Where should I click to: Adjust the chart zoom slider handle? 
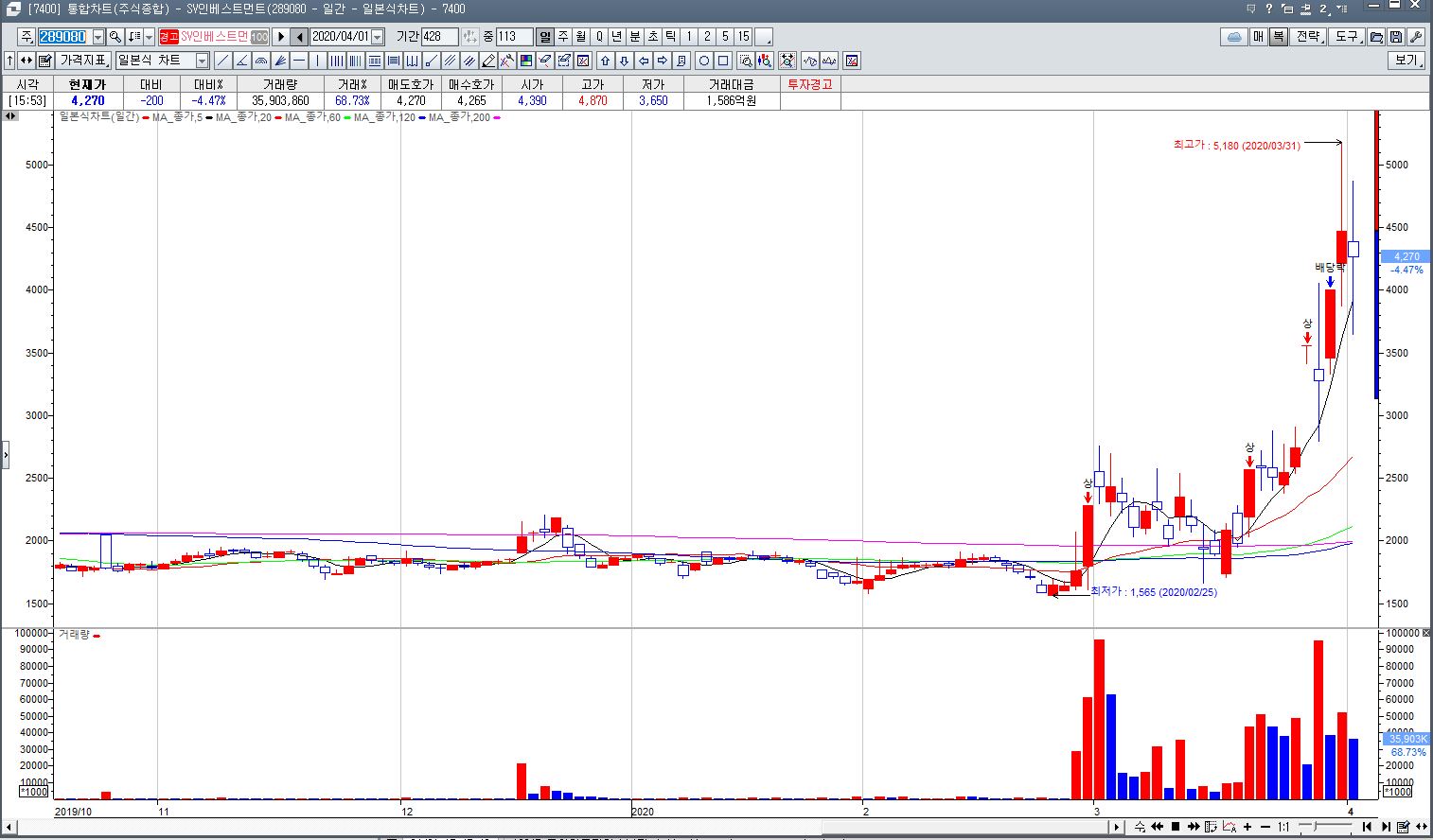click(1314, 827)
